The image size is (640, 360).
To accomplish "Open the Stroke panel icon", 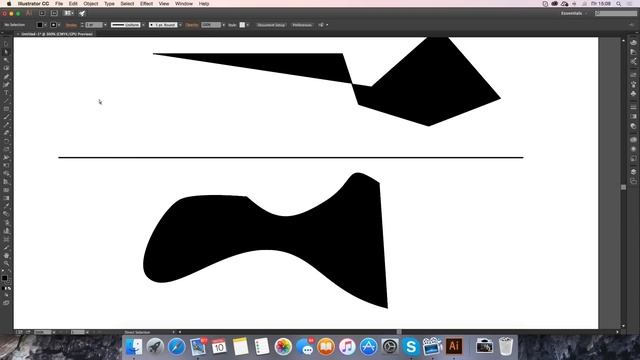I will 633,107.
